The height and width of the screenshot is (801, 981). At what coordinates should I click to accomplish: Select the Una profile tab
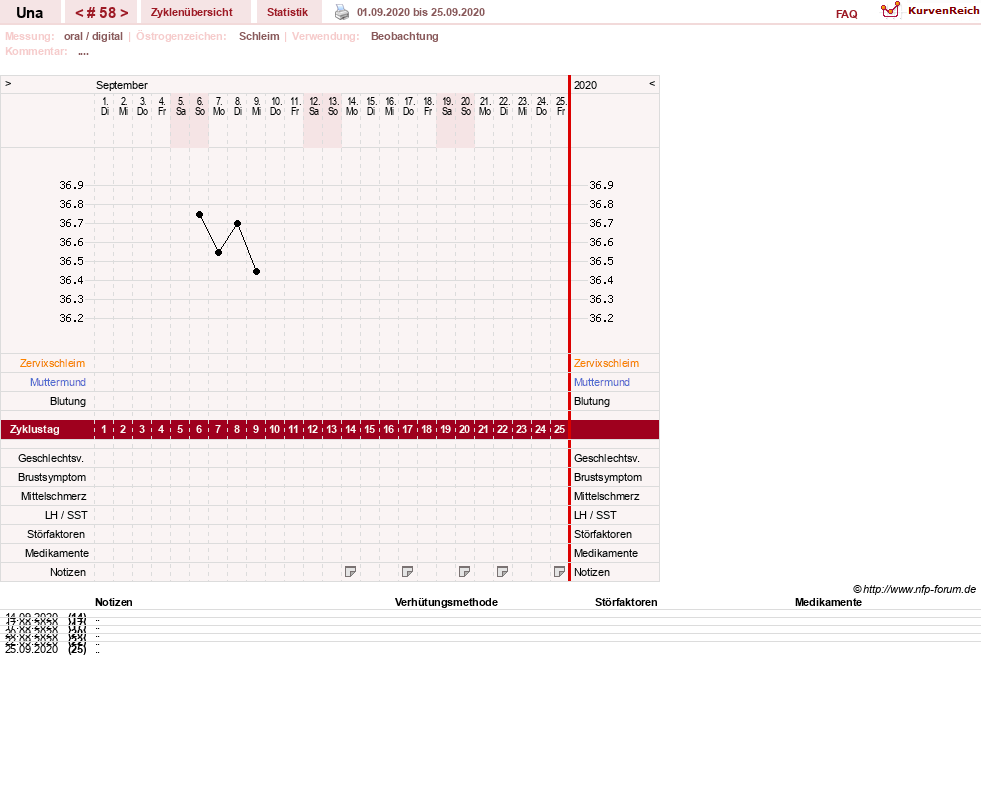click(x=29, y=13)
